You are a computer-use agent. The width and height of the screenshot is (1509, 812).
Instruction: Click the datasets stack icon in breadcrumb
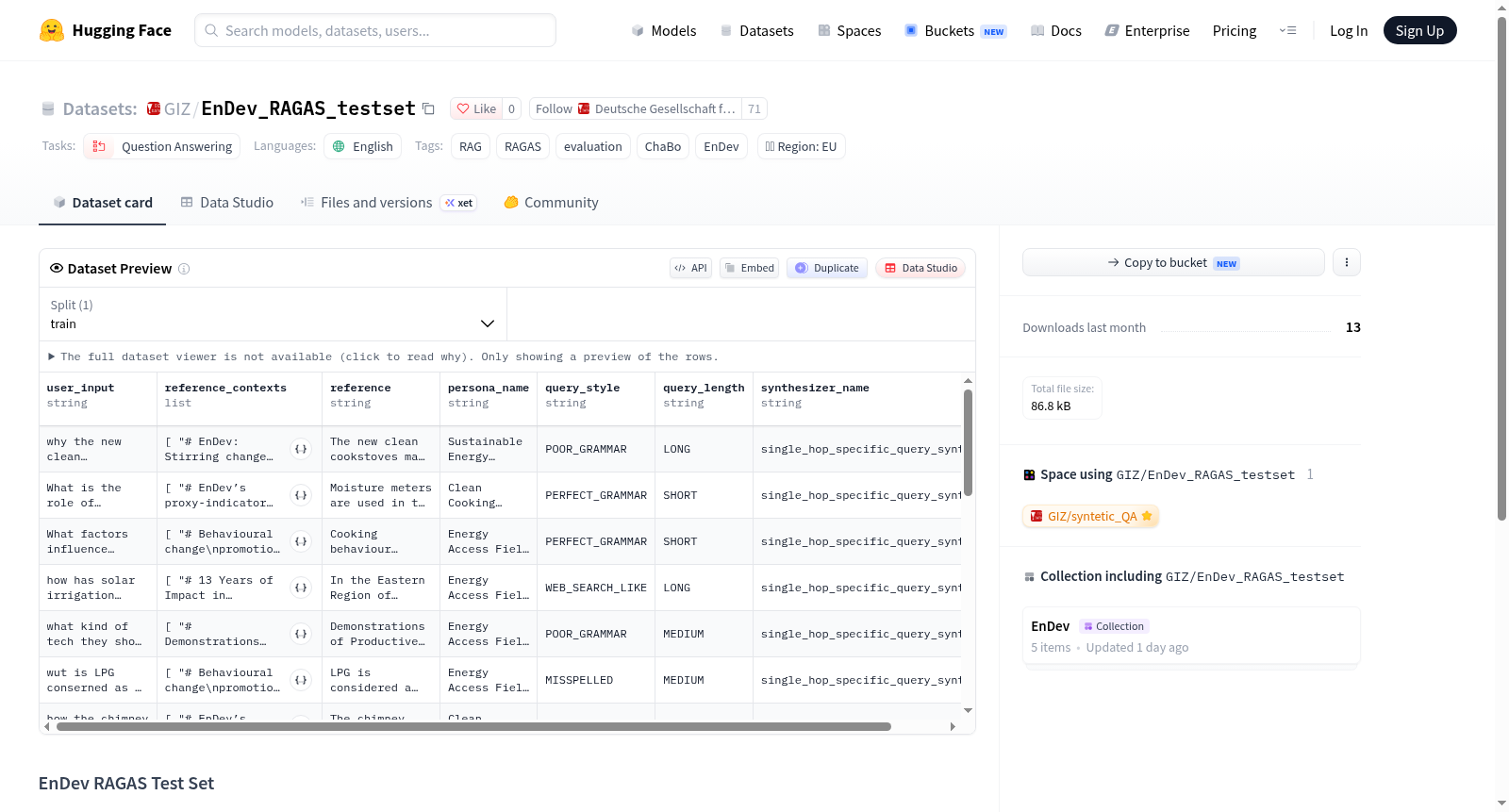coord(48,108)
